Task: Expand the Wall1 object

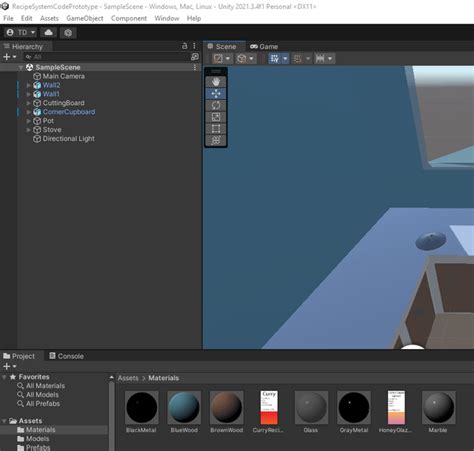Action: (29, 94)
